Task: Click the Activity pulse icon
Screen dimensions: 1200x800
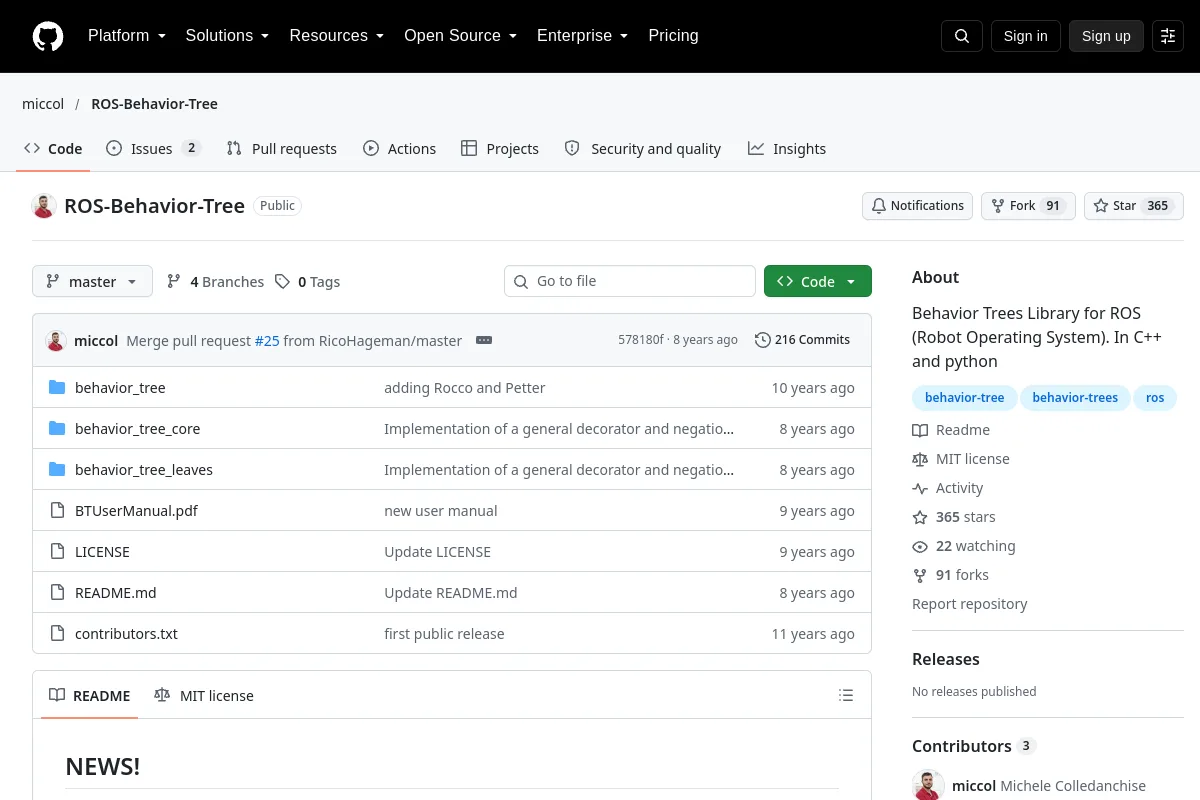Action: coord(920,488)
